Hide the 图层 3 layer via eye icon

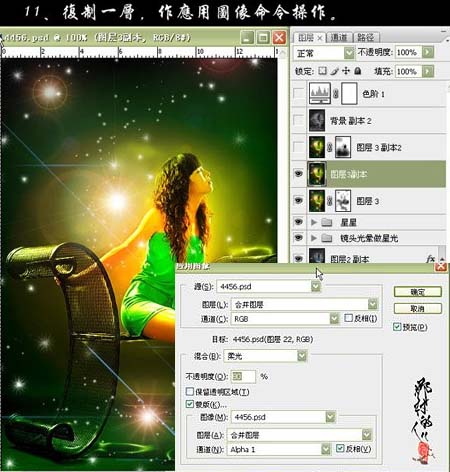tap(298, 200)
